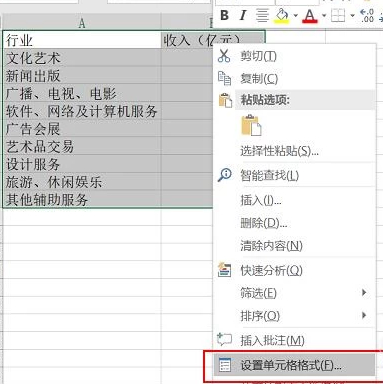Click the quick analysis icon
Screen dimensions: 383x384
coord(224,270)
